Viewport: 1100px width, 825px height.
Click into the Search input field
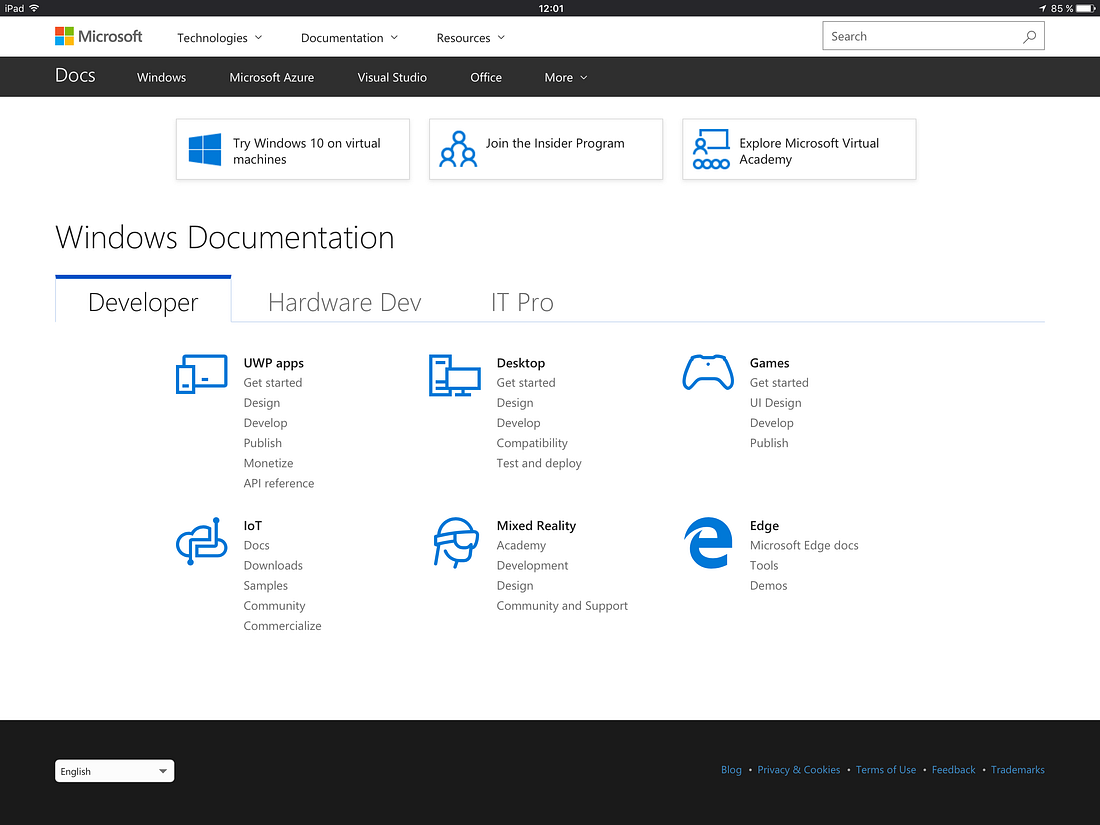(920, 37)
